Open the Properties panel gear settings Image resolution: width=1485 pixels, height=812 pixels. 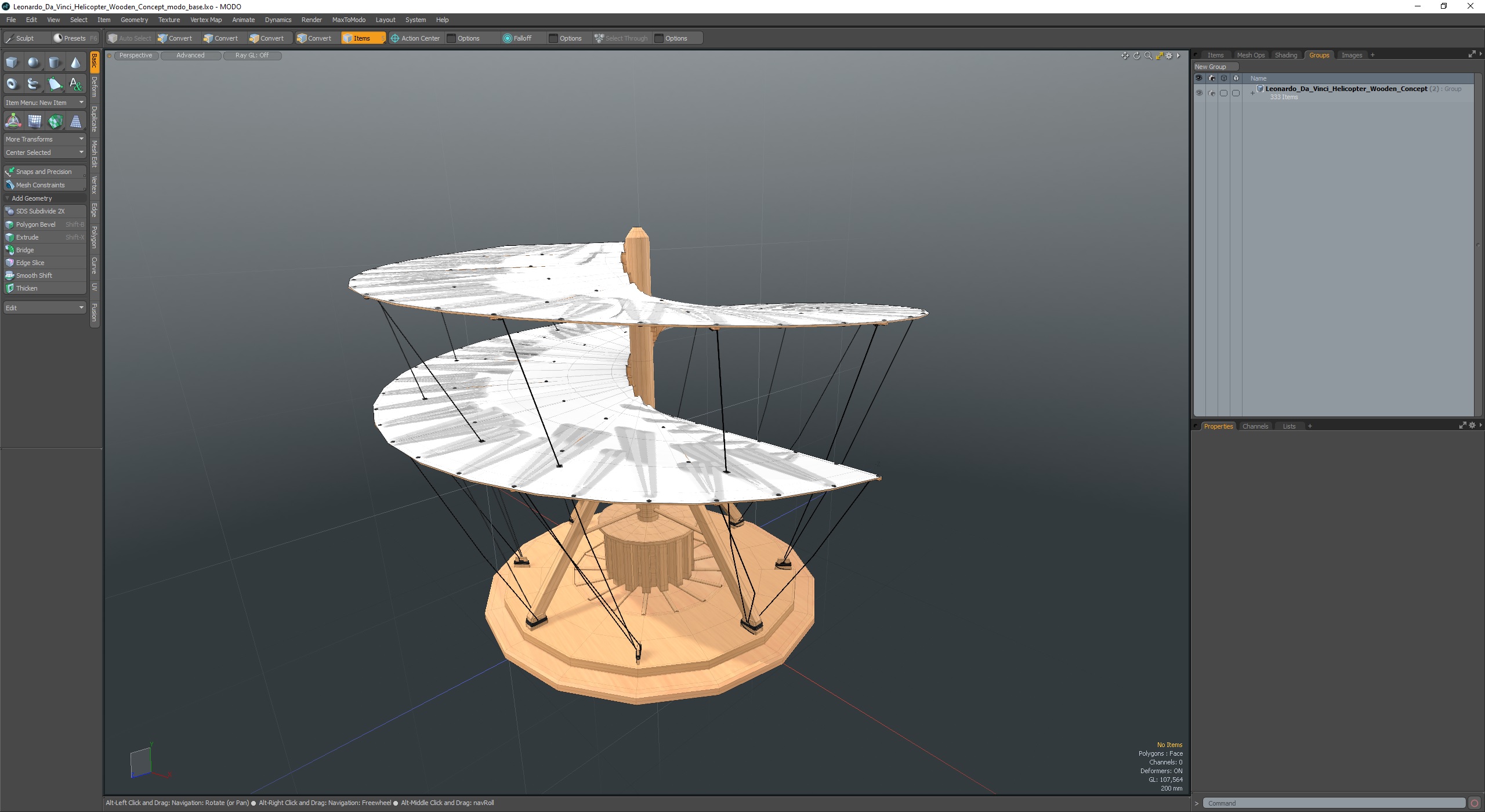click(1472, 426)
